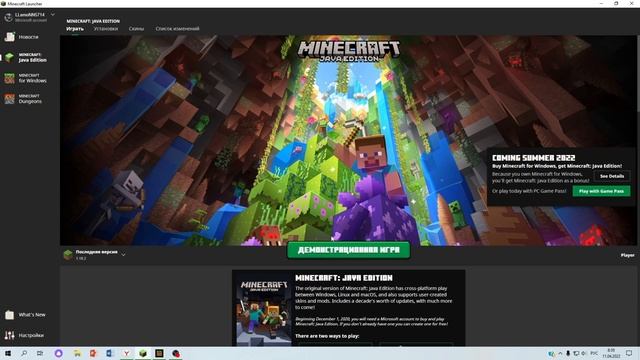
Task: Open the notification center icon
Action: (629, 353)
